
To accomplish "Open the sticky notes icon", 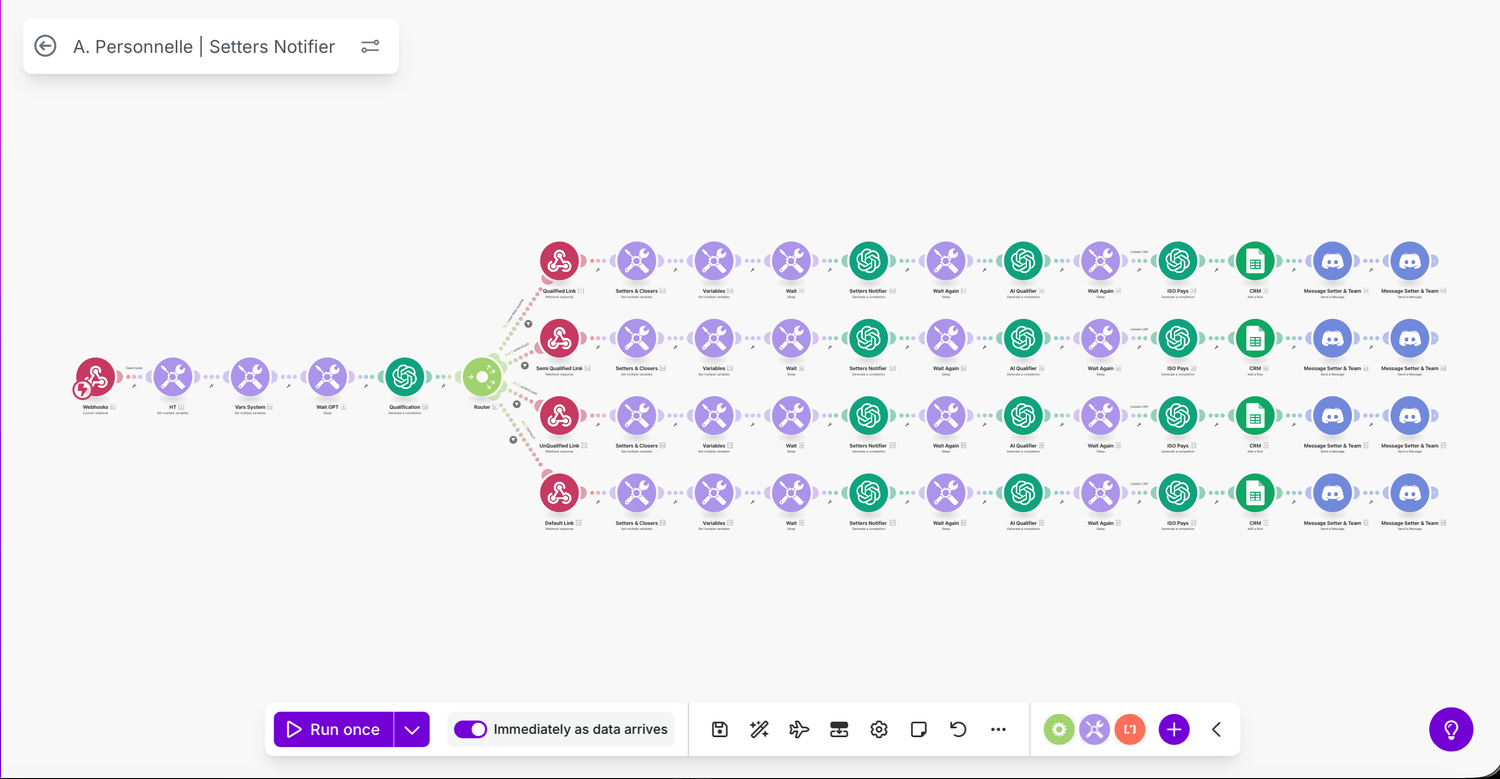I will (x=919, y=730).
